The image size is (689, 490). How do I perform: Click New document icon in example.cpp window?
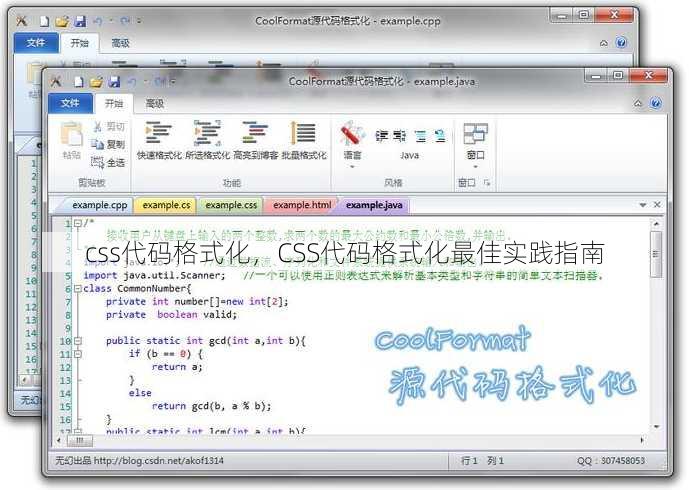[x=44, y=21]
